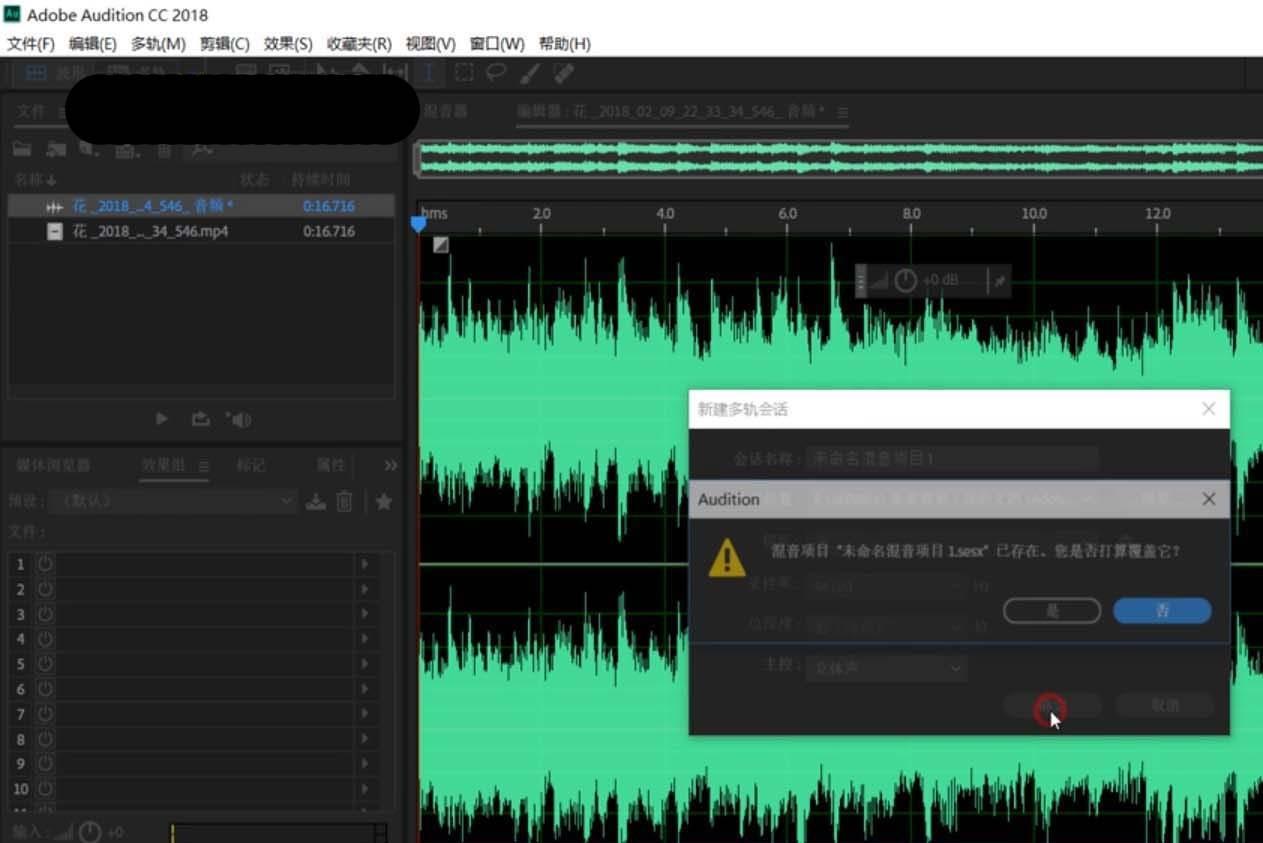The image size is (1263, 843).
Task: Click the 否 button in the warning dialog
Action: pyautogui.click(x=1161, y=610)
